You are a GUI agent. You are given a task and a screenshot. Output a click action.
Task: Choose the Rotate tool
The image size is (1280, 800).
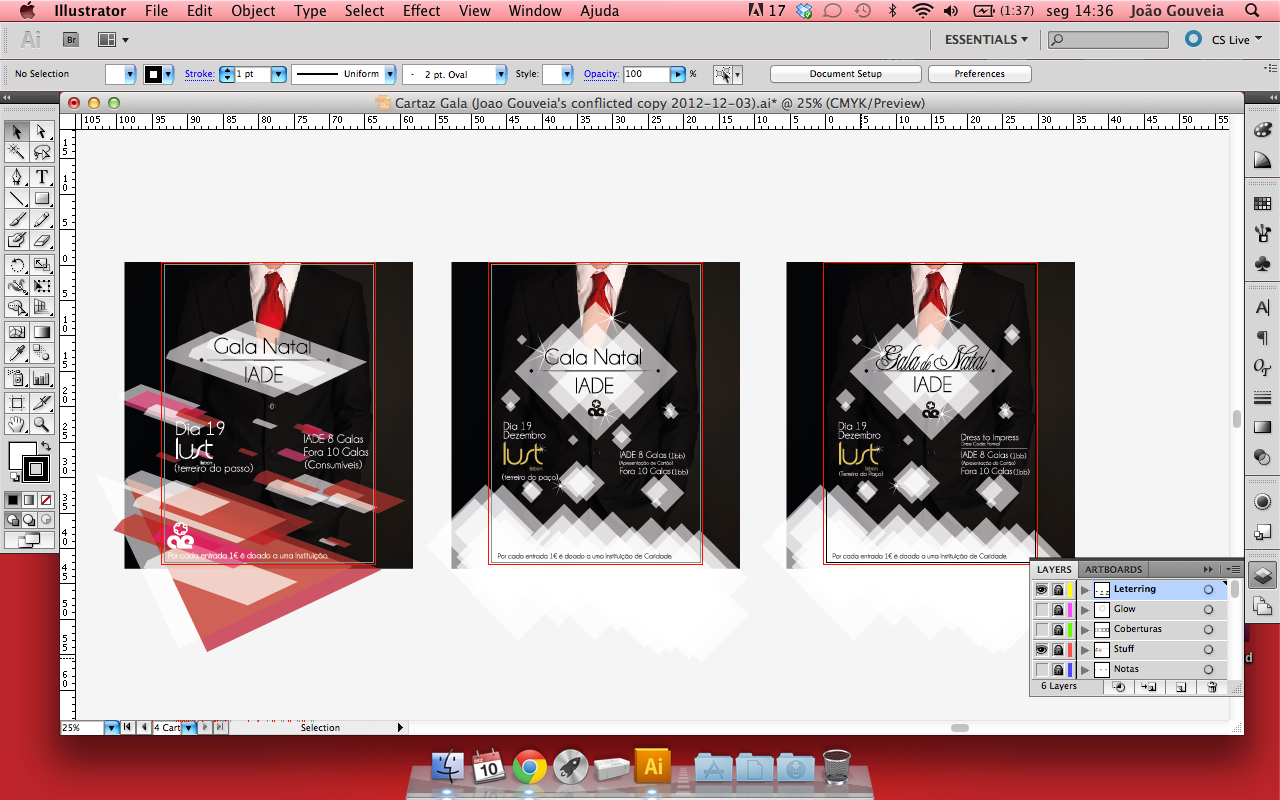pyautogui.click(x=17, y=265)
